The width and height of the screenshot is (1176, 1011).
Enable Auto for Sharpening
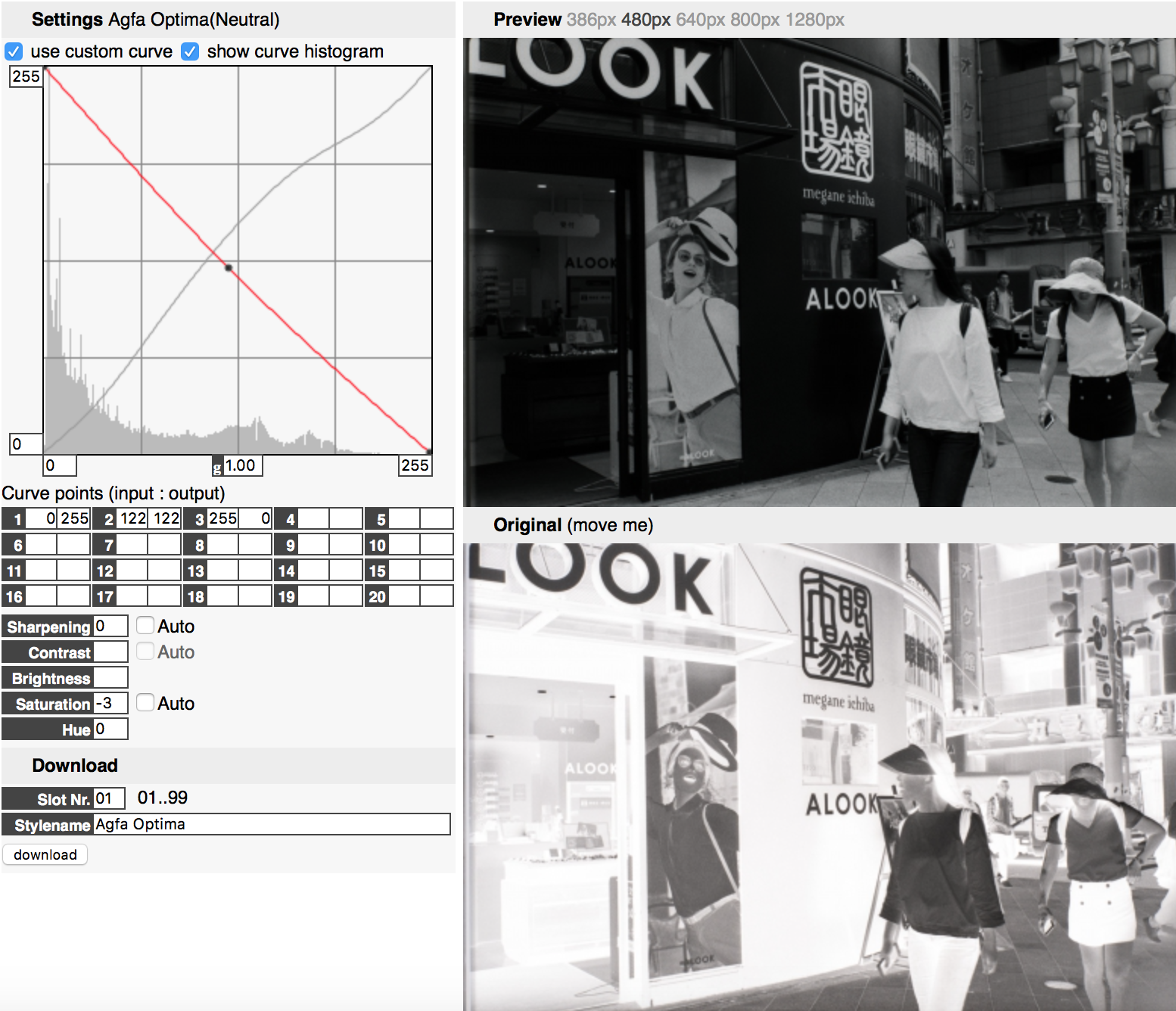tap(145, 625)
